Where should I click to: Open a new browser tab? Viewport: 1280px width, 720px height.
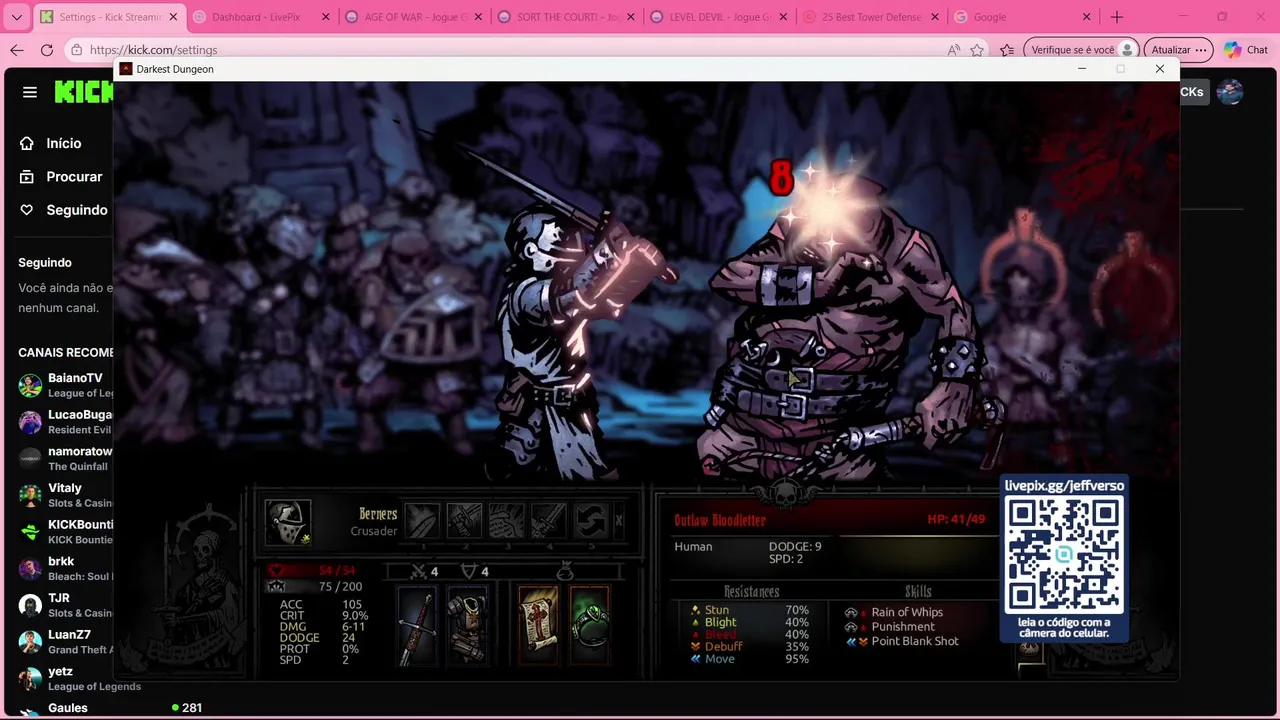(1117, 17)
